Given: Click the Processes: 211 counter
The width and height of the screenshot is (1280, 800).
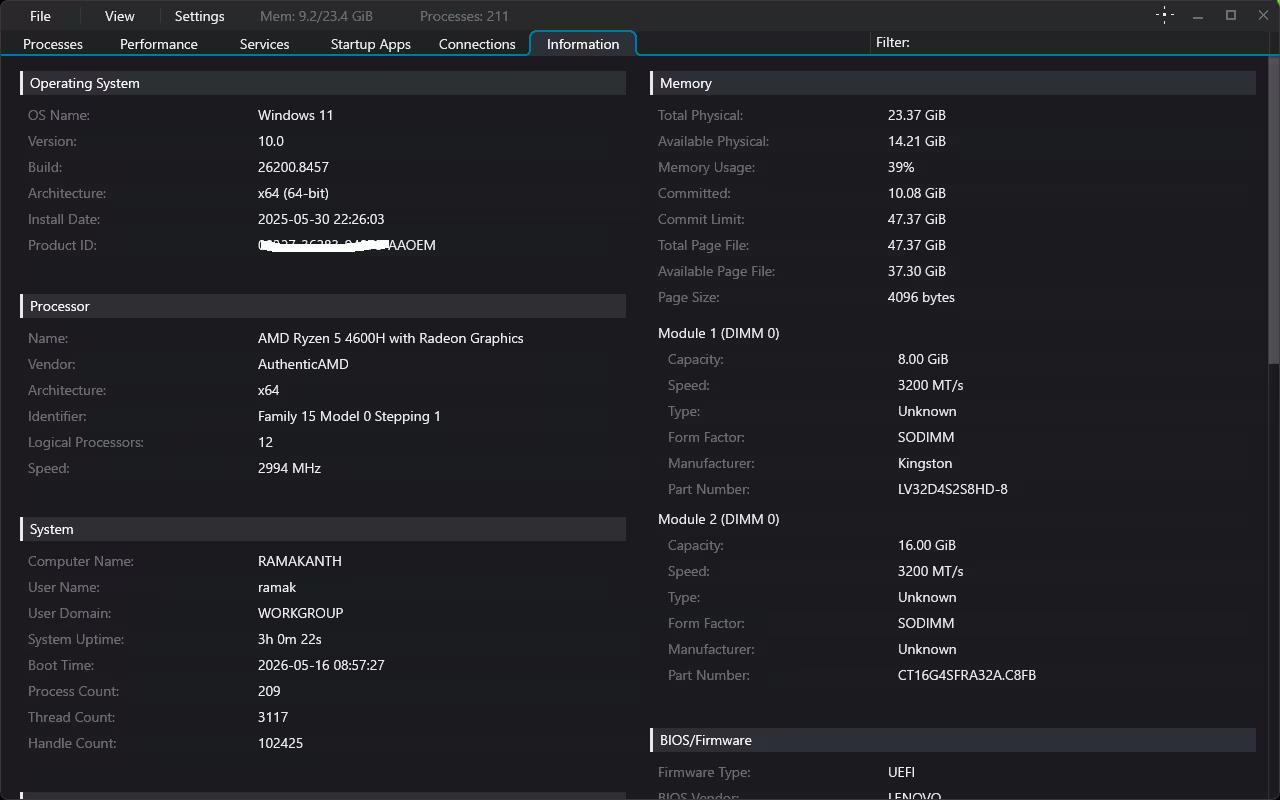Looking at the screenshot, I should [464, 16].
